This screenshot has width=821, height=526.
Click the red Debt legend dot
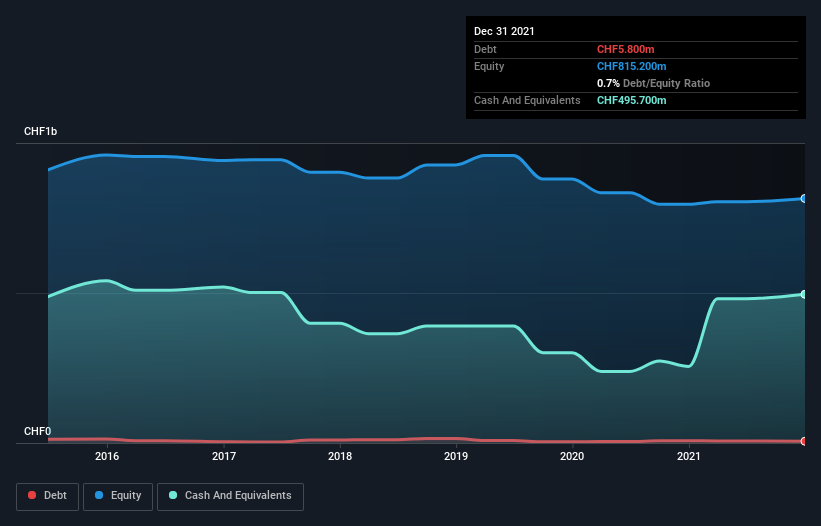pos(32,495)
